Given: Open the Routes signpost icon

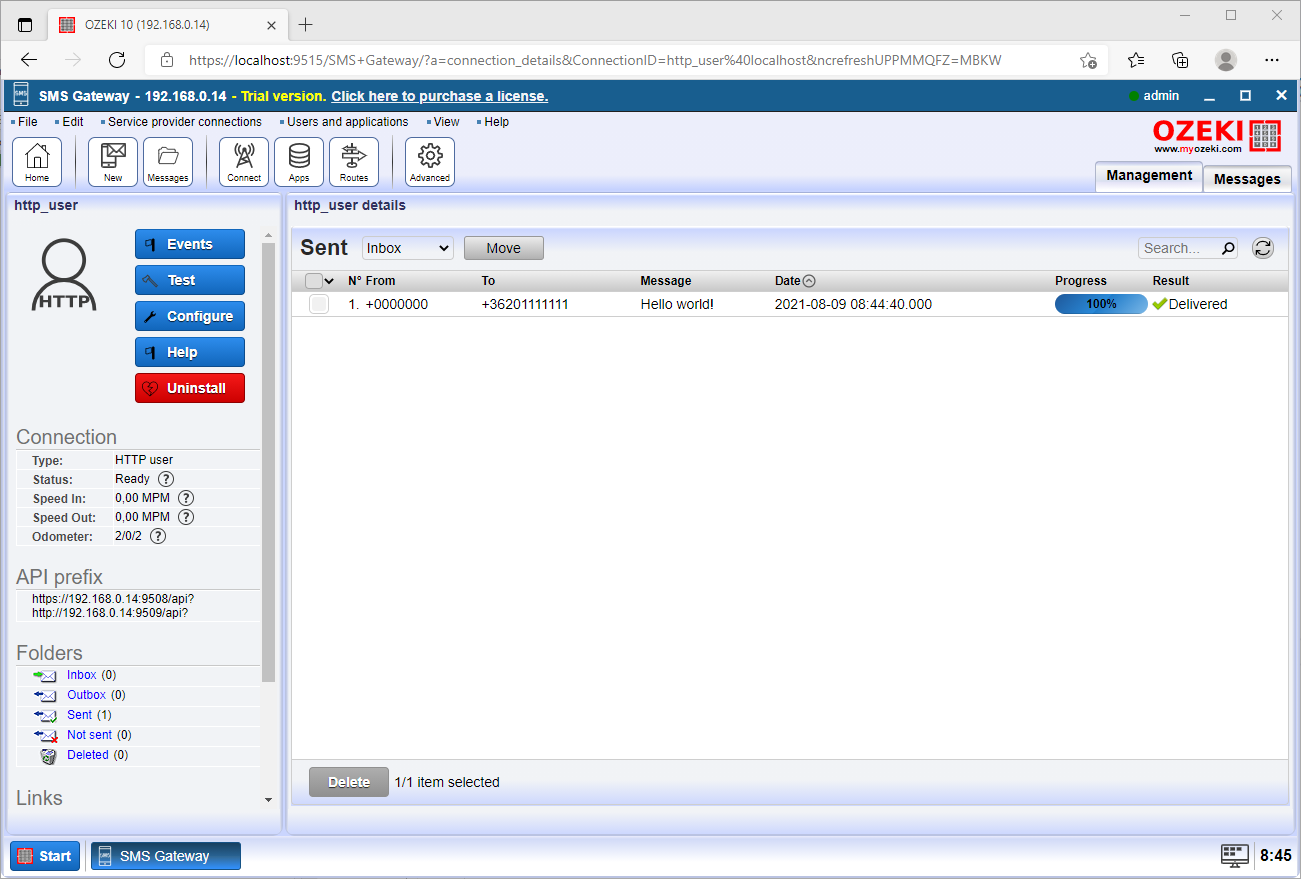Looking at the screenshot, I should pyautogui.click(x=354, y=162).
